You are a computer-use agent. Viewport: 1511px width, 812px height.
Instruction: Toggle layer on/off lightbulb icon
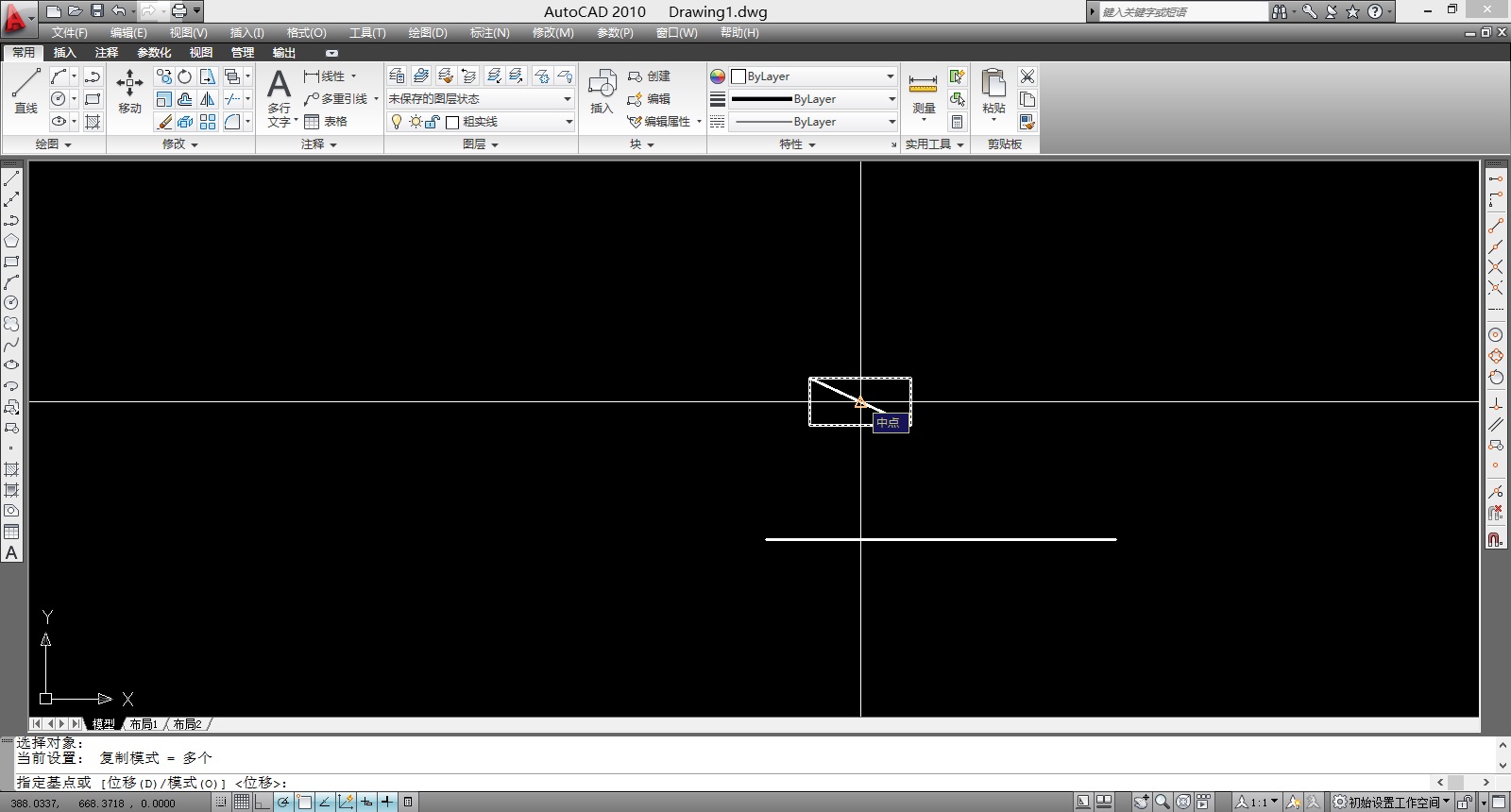tap(397, 122)
